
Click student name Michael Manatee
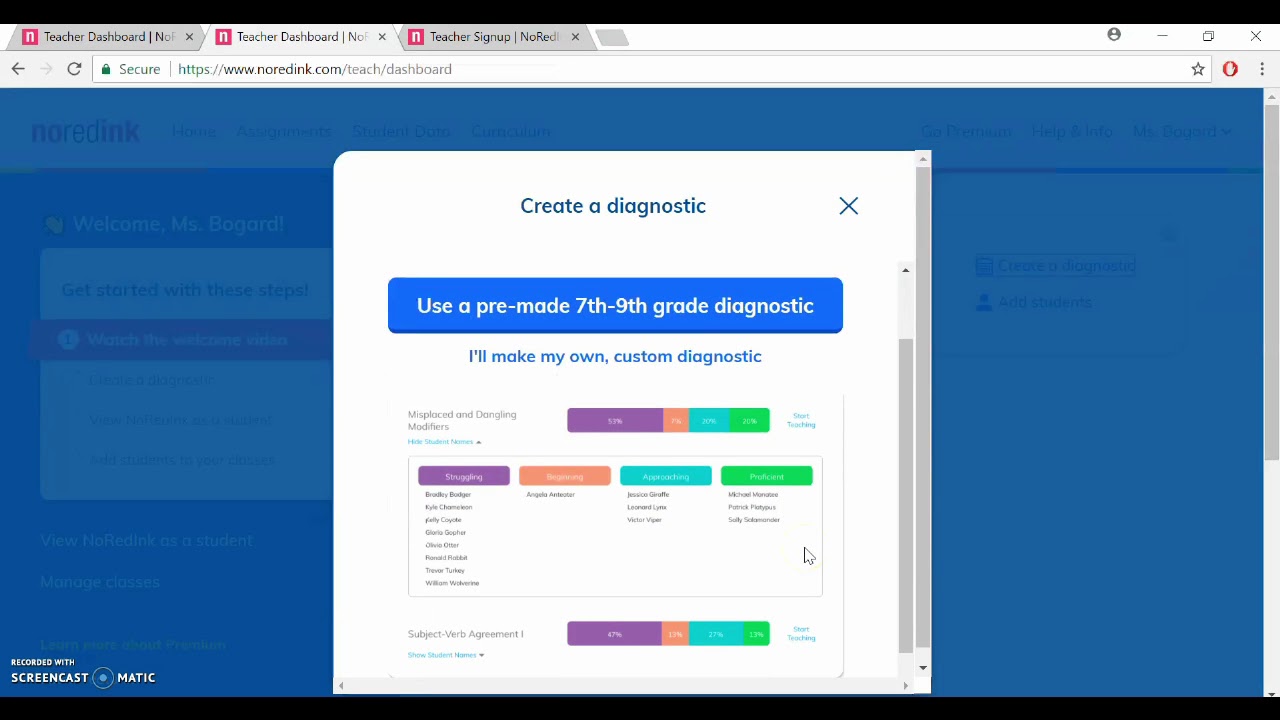[753, 494]
